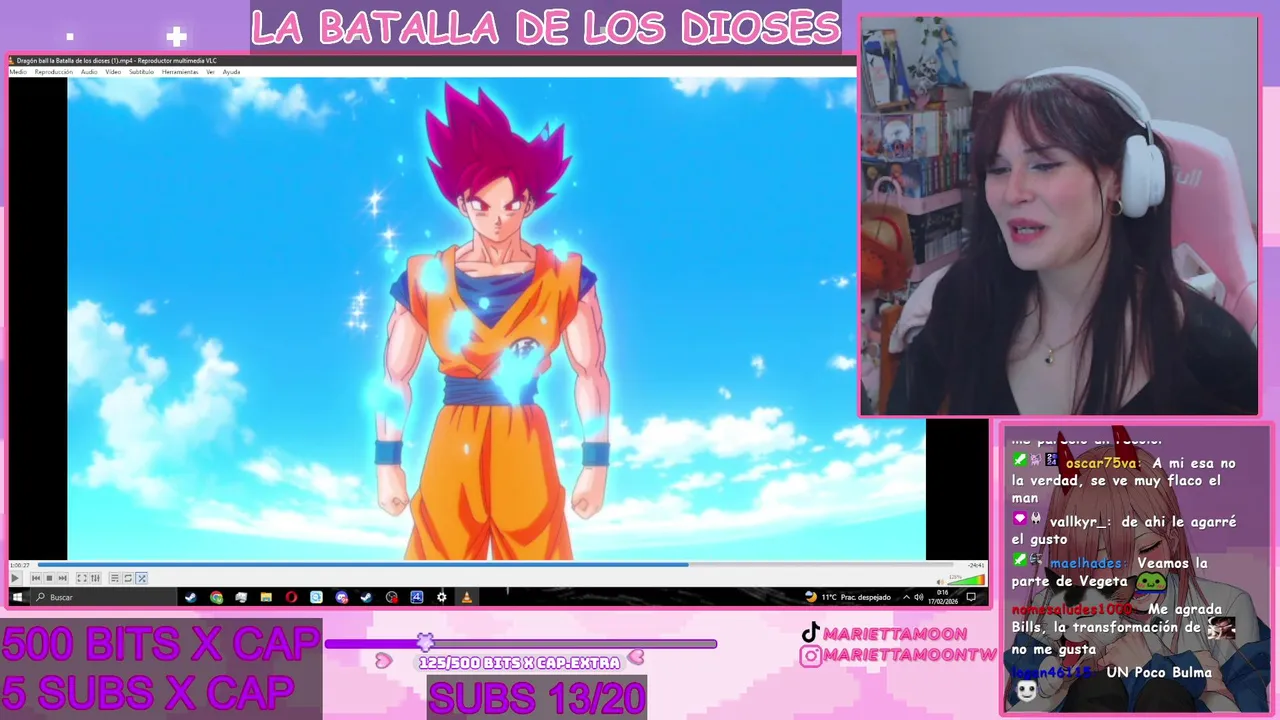Click chat username maelhades
1280x720 pixels.
(1087, 563)
